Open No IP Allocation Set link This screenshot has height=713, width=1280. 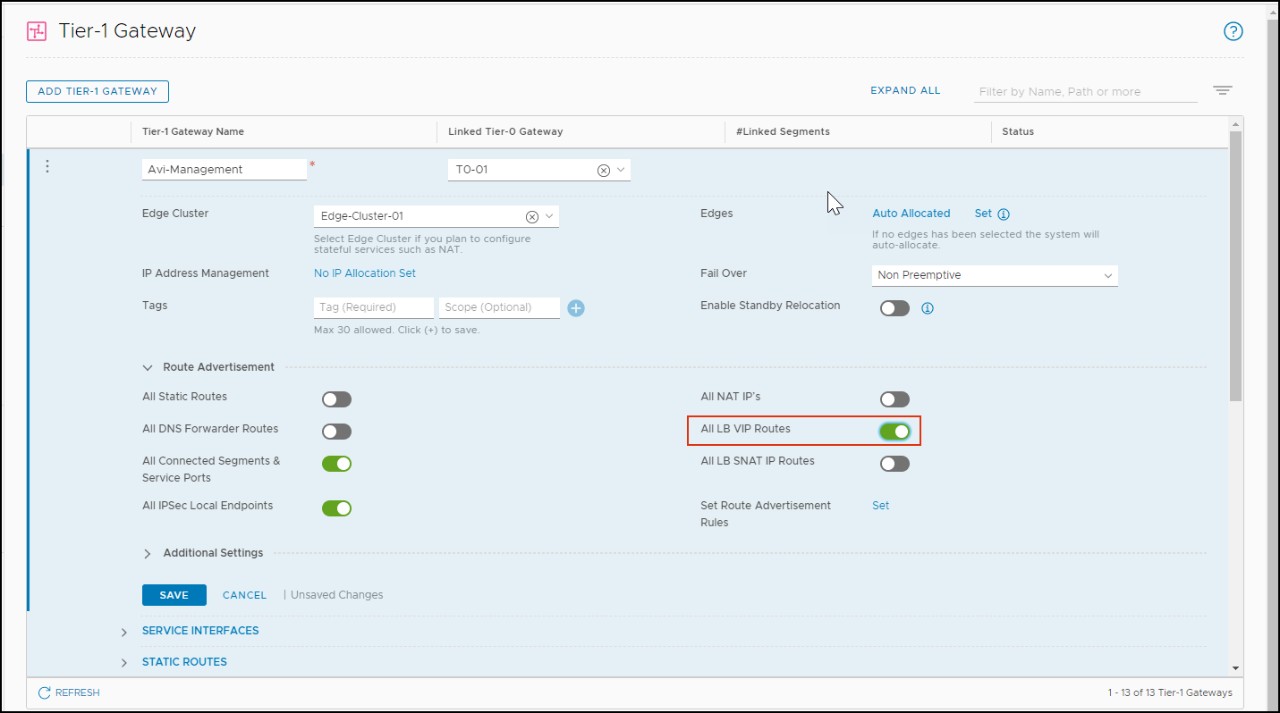click(x=365, y=273)
